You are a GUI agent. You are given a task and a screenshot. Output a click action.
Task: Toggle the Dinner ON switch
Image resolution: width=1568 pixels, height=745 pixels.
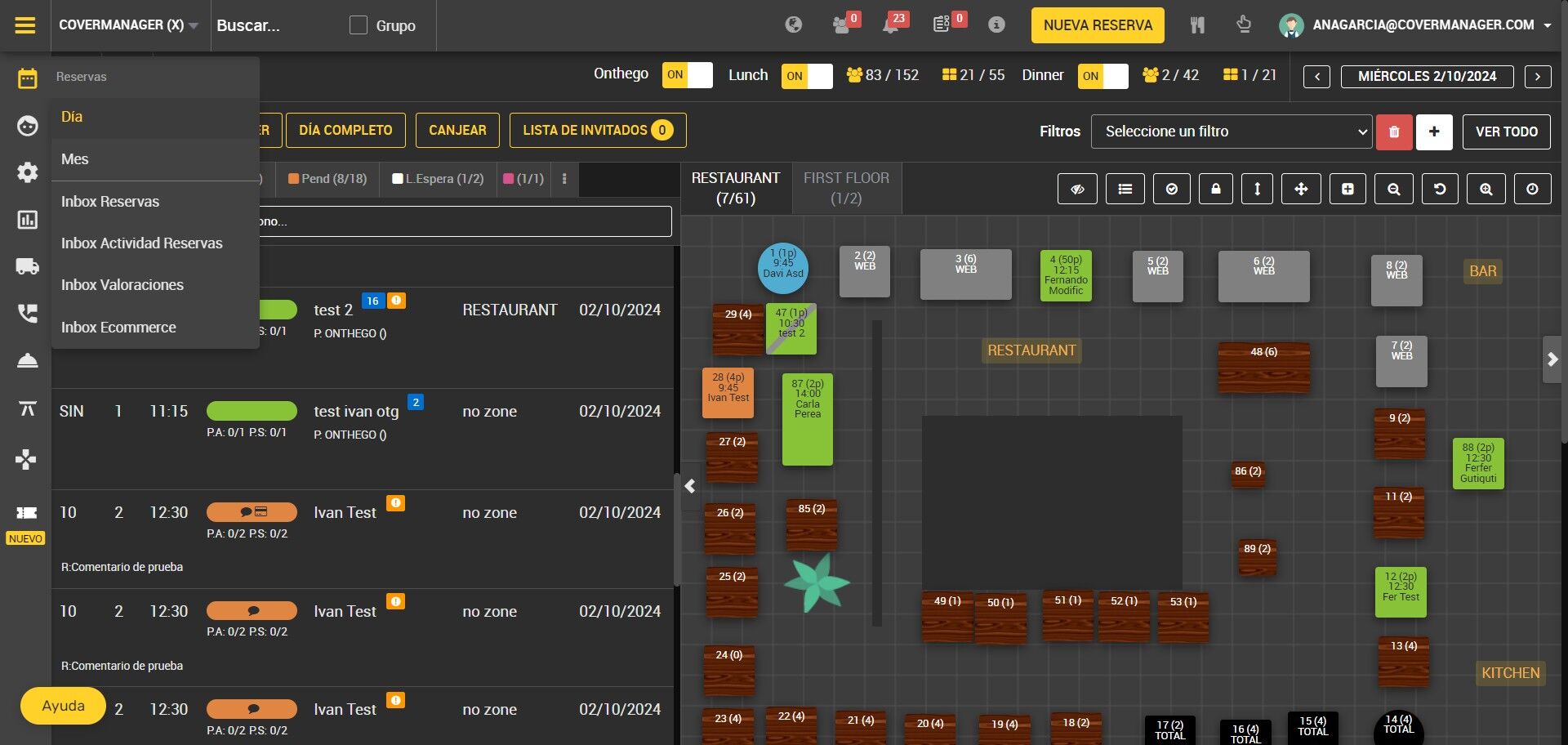click(x=1102, y=76)
